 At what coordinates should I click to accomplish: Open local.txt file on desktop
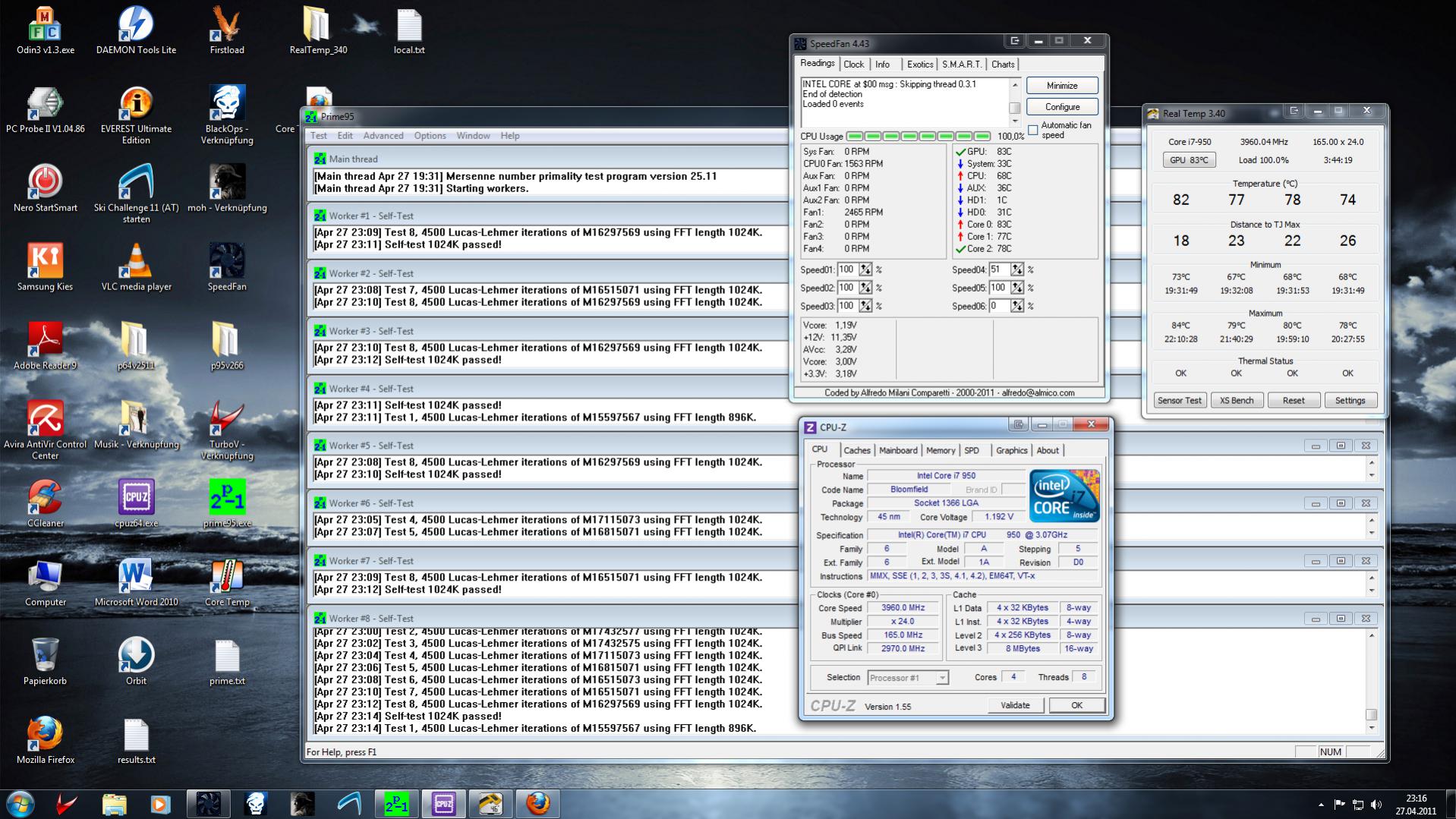pyautogui.click(x=409, y=30)
